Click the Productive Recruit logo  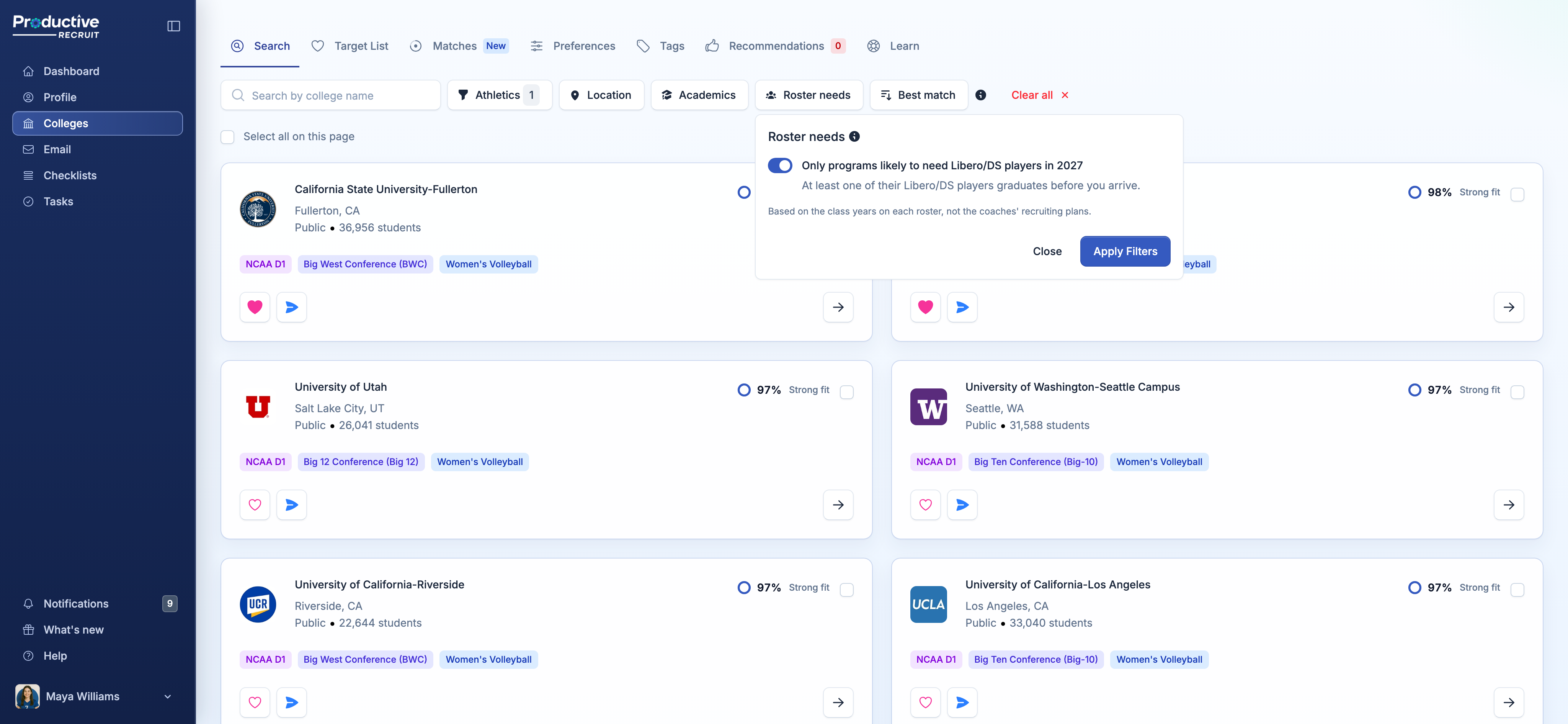(x=56, y=26)
